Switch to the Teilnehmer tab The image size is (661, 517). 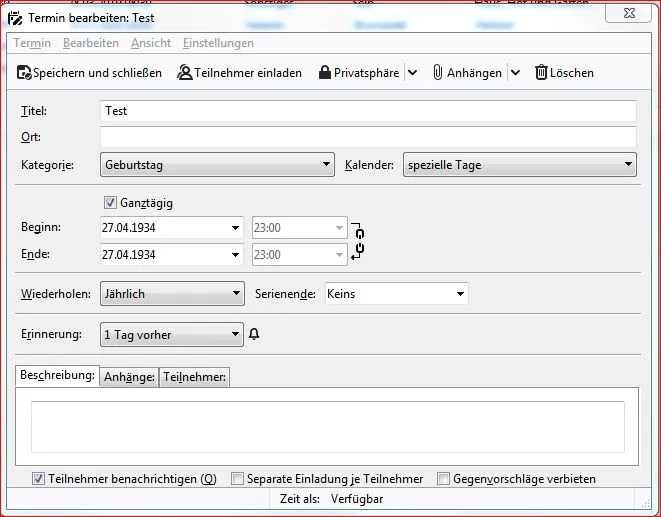[194, 377]
